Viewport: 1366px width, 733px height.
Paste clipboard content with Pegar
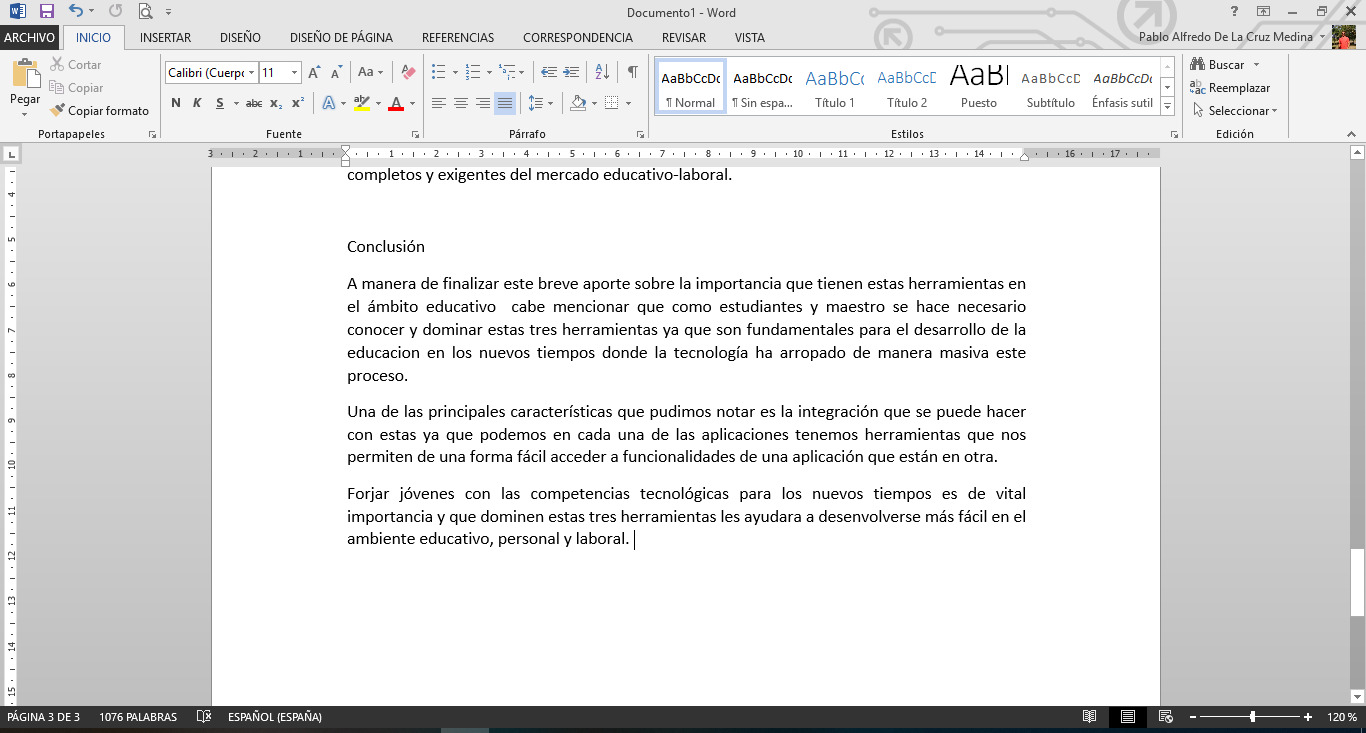point(25,86)
